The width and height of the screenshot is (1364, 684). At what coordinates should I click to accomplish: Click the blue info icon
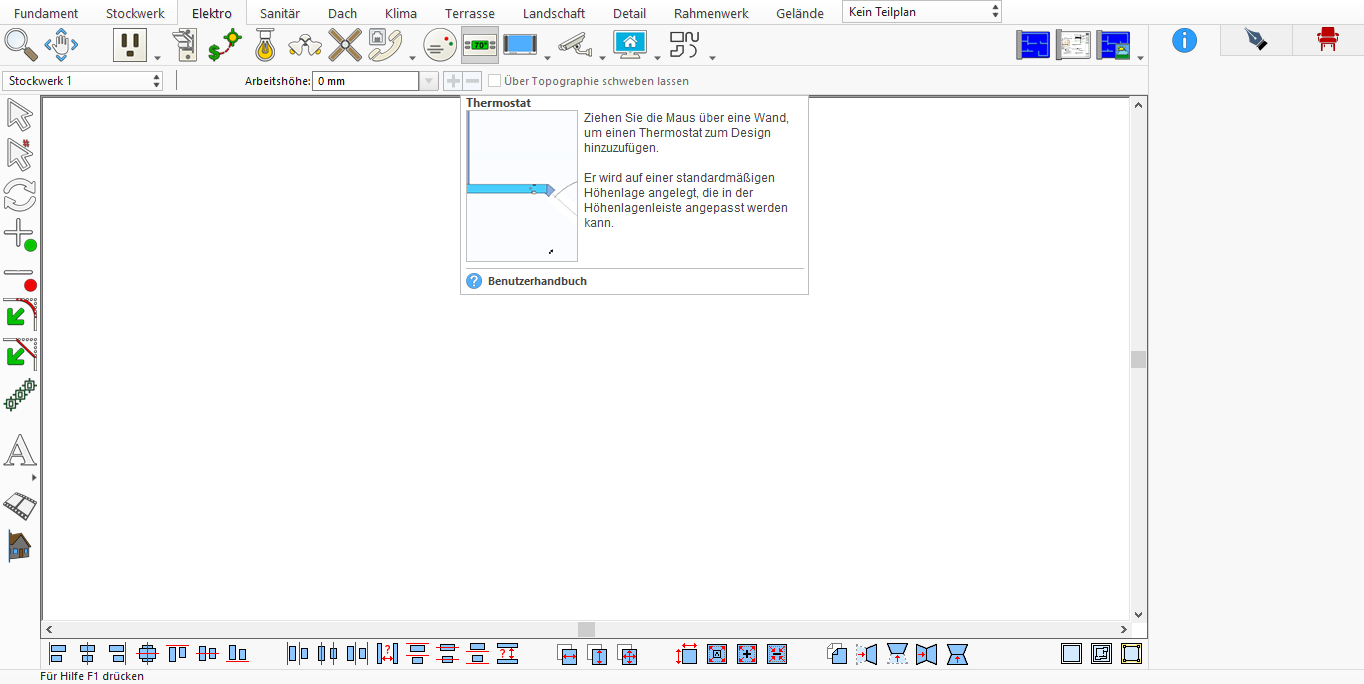click(x=1184, y=40)
